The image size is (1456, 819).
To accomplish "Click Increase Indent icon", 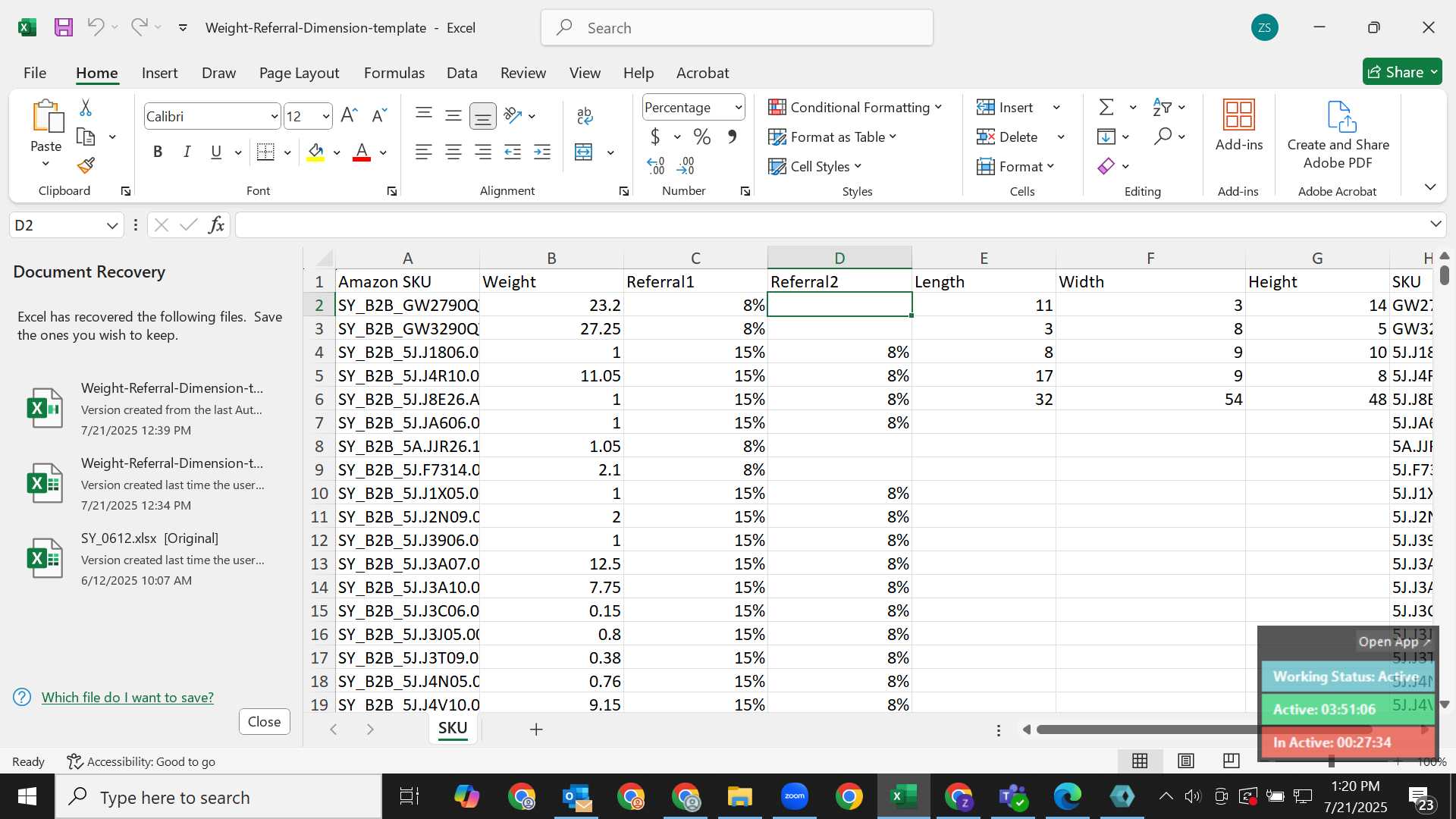I will click(542, 152).
